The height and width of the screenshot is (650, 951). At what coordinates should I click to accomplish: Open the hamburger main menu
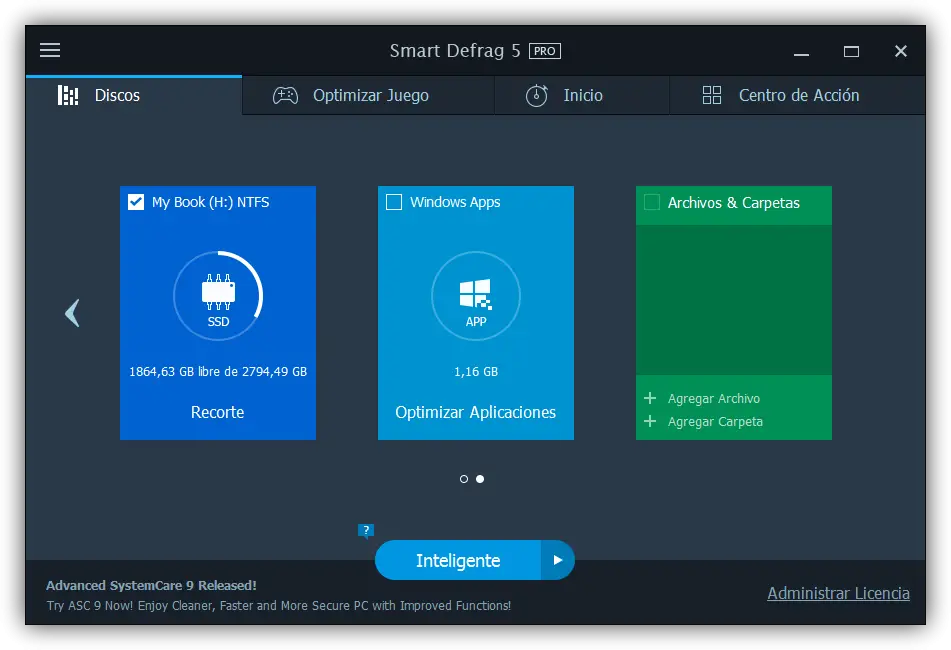tap(50, 50)
